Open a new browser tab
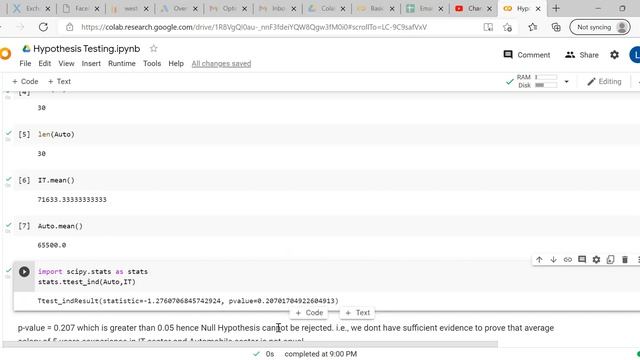This screenshot has width=640, height=360. [x=556, y=8]
